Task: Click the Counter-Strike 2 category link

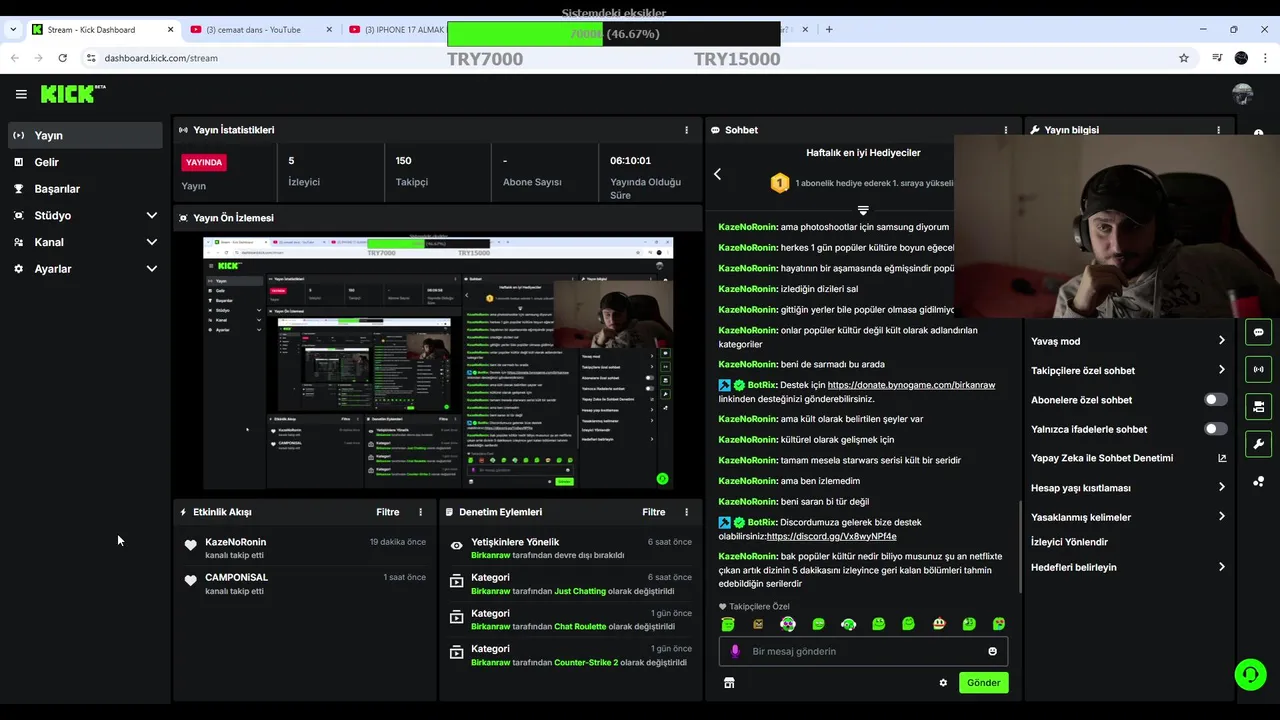Action: point(586,662)
